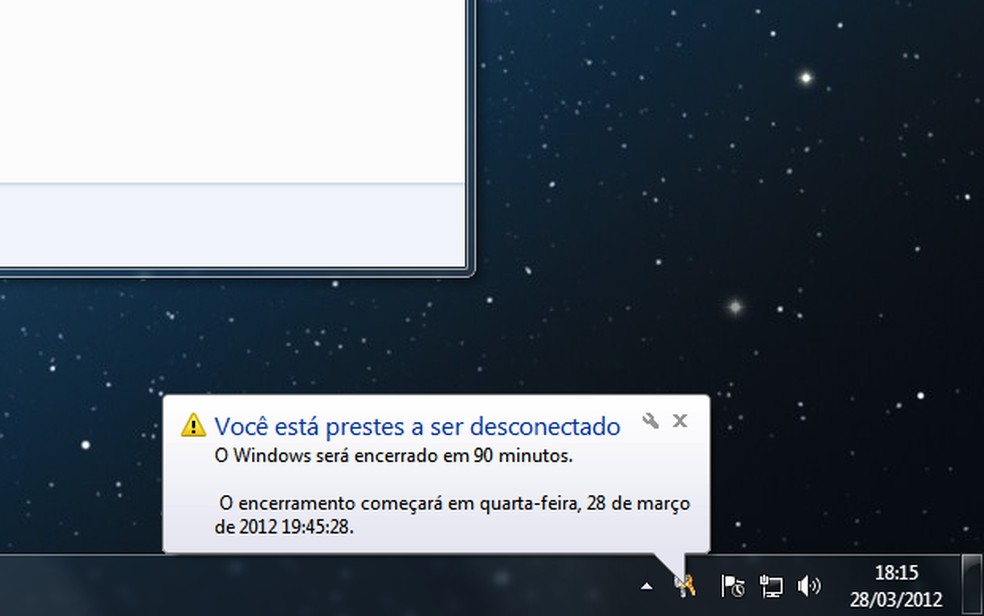Dismiss the shutdown notification with the X

point(680,421)
